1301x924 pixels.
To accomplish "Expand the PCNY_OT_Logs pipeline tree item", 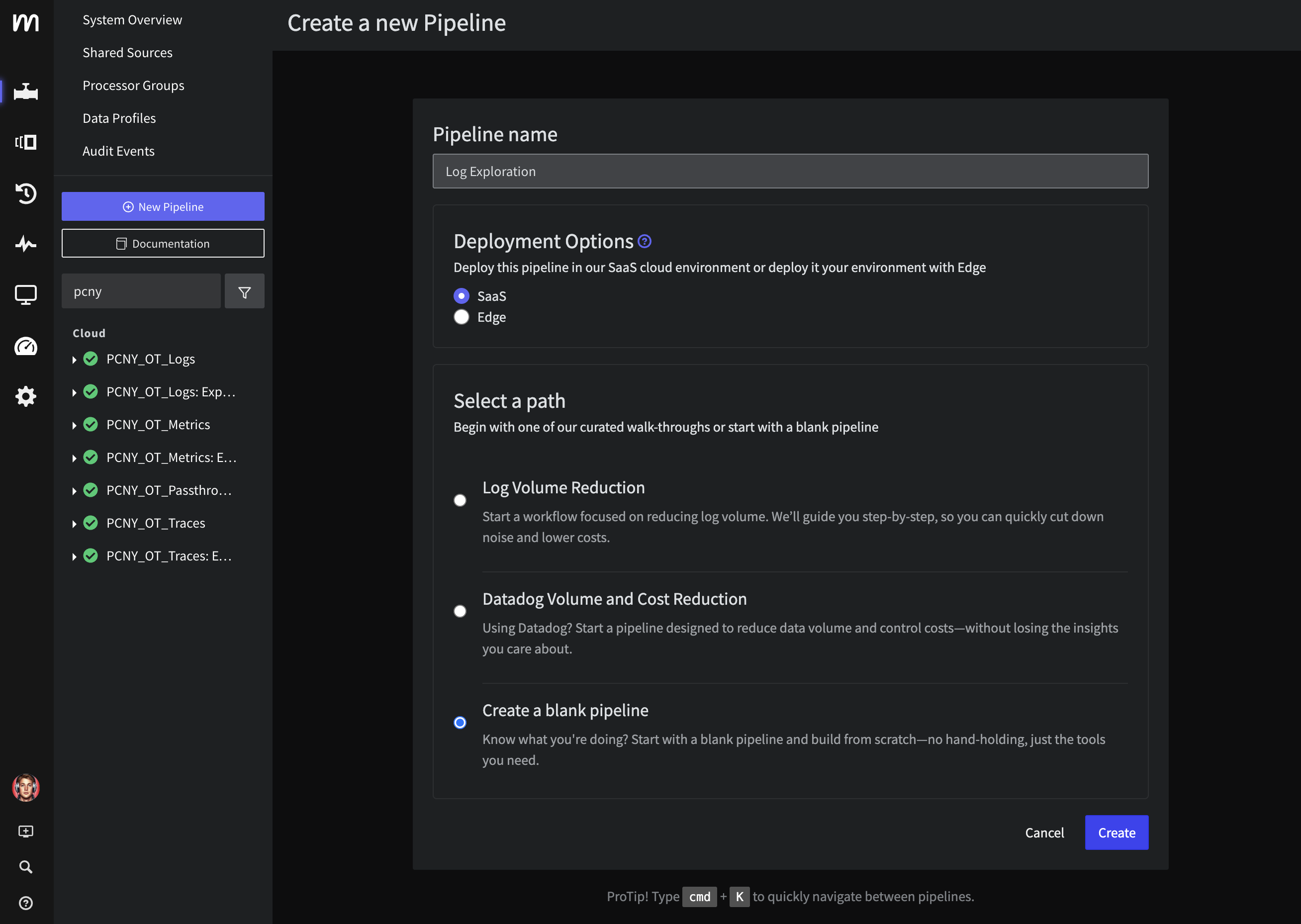I will click(75, 360).
